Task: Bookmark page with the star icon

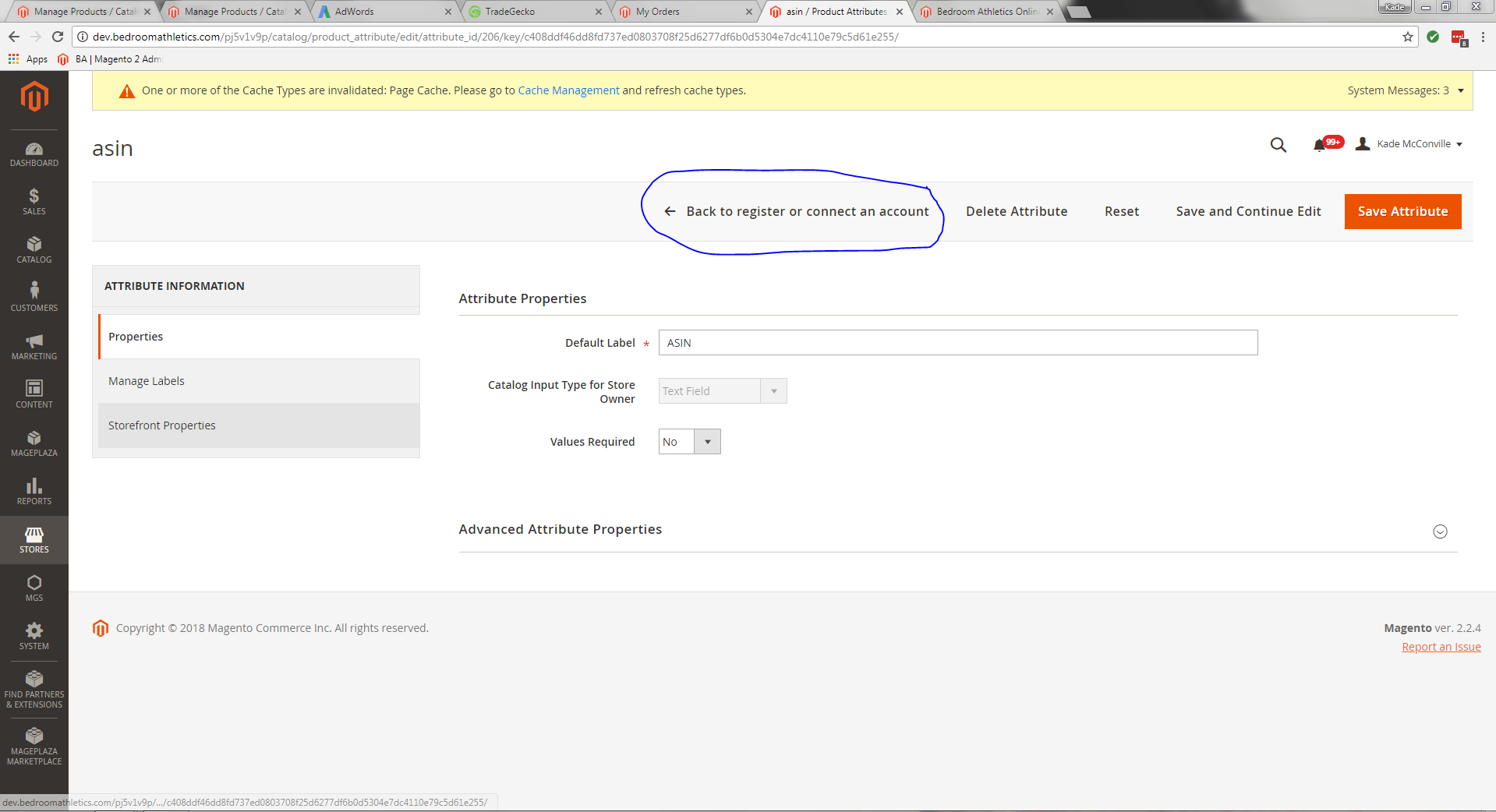Action: tap(1407, 37)
